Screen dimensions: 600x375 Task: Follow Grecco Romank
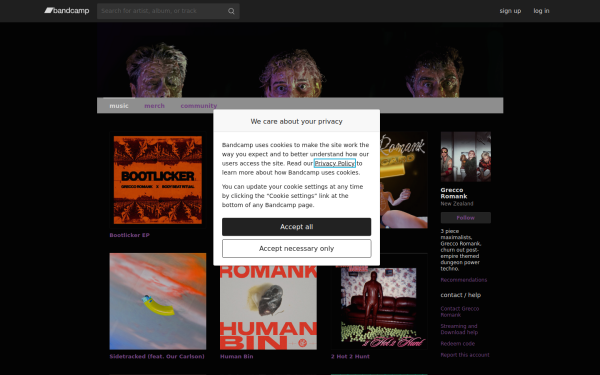(466, 218)
